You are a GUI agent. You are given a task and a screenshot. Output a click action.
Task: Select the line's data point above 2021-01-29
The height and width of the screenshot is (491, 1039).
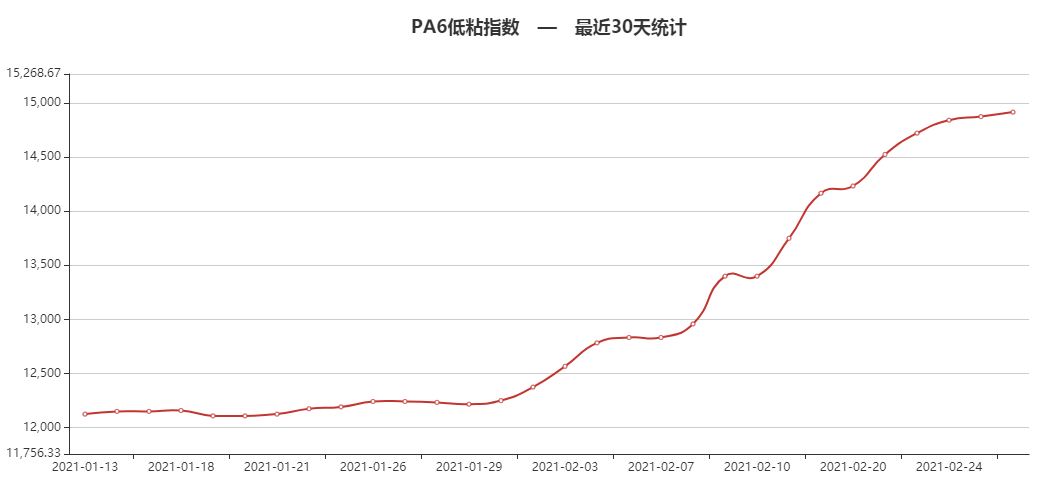[x=469, y=404]
